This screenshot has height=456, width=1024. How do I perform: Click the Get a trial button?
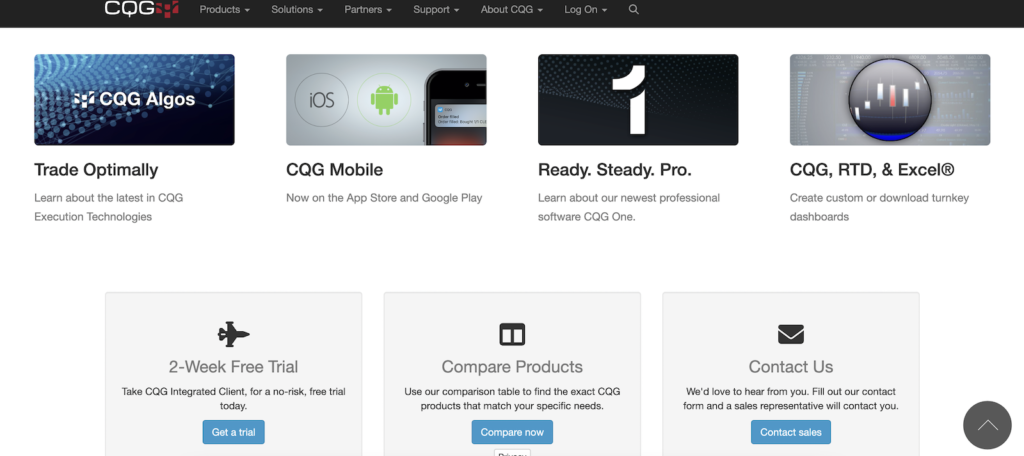(233, 432)
